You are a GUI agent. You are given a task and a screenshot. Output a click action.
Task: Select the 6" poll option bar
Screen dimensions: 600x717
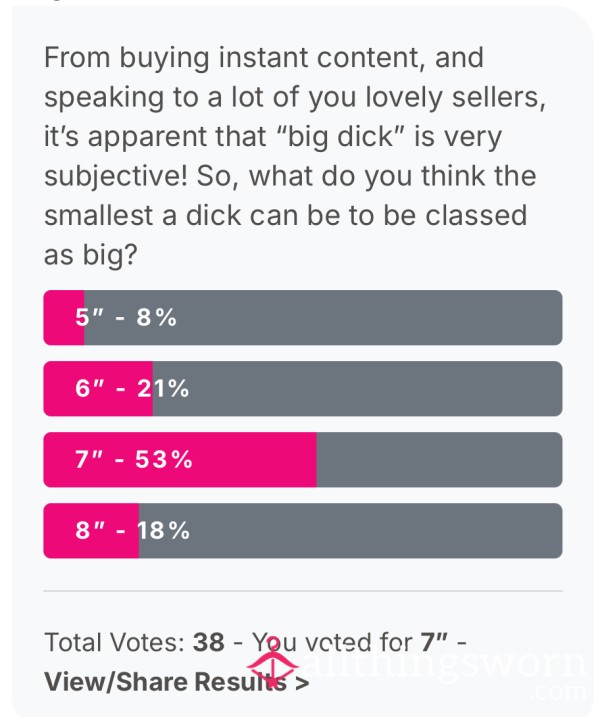[x=303, y=389]
